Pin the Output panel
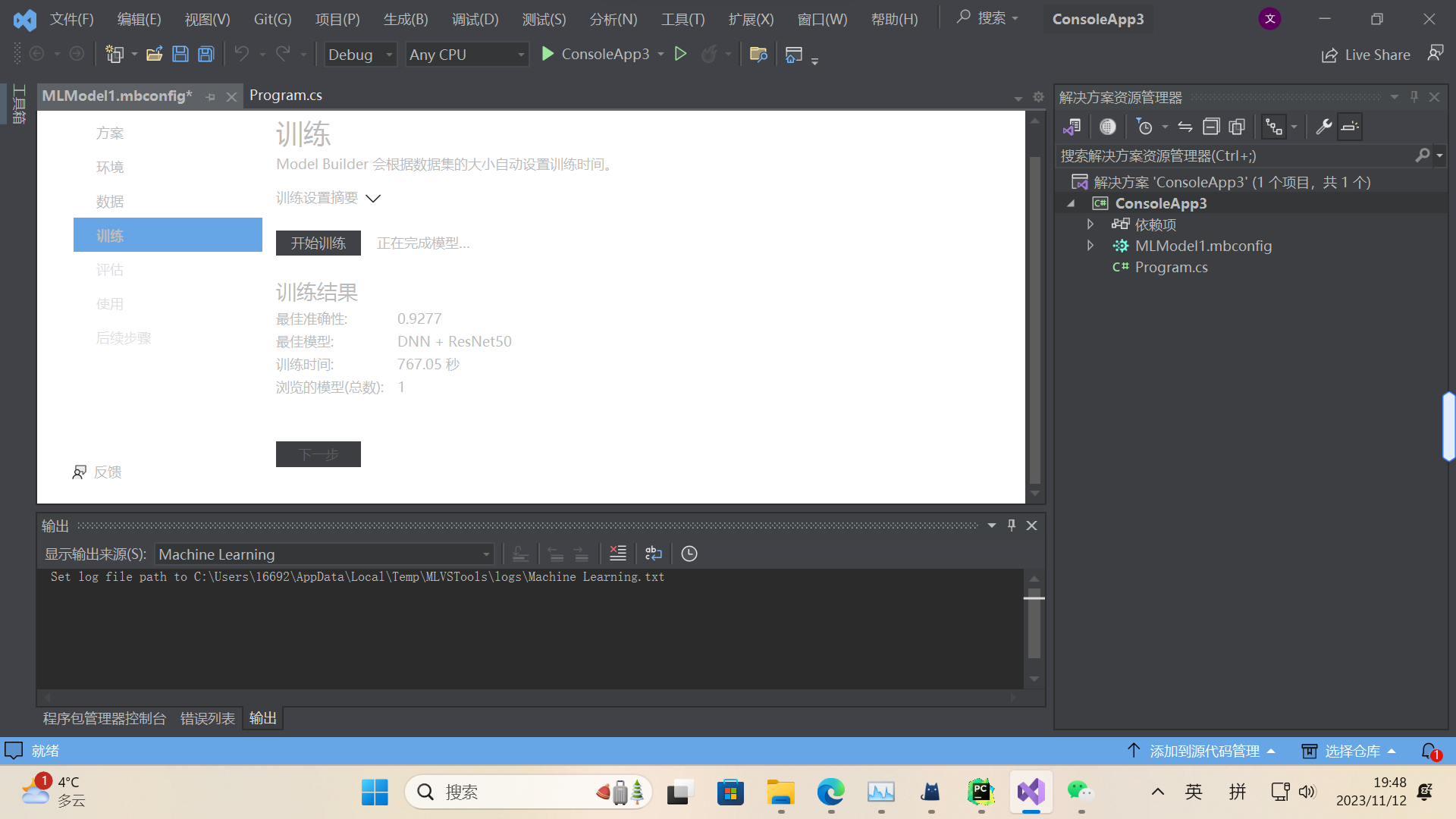The width and height of the screenshot is (1456, 819). tap(1011, 525)
